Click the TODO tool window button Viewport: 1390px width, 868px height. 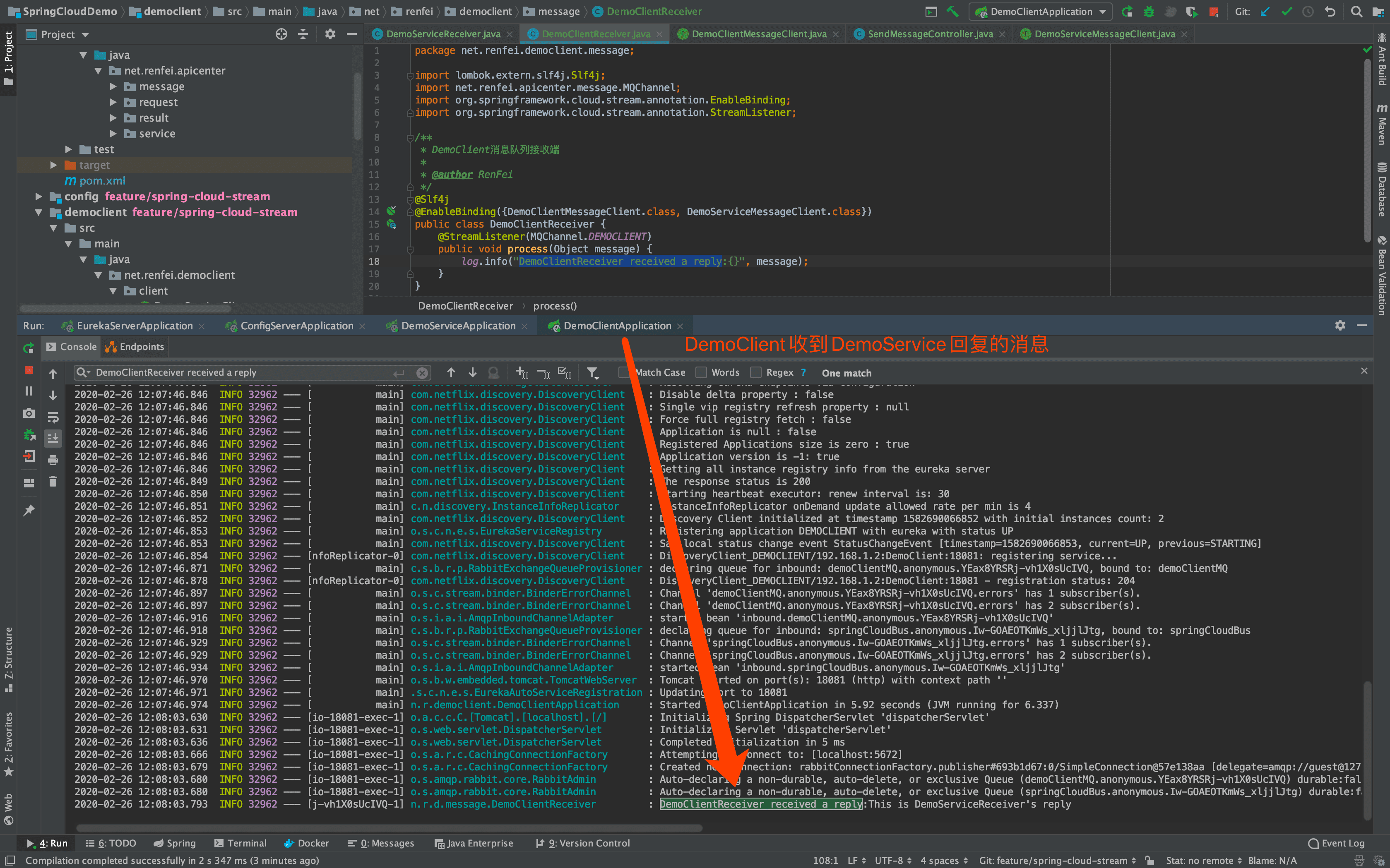point(111,843)
